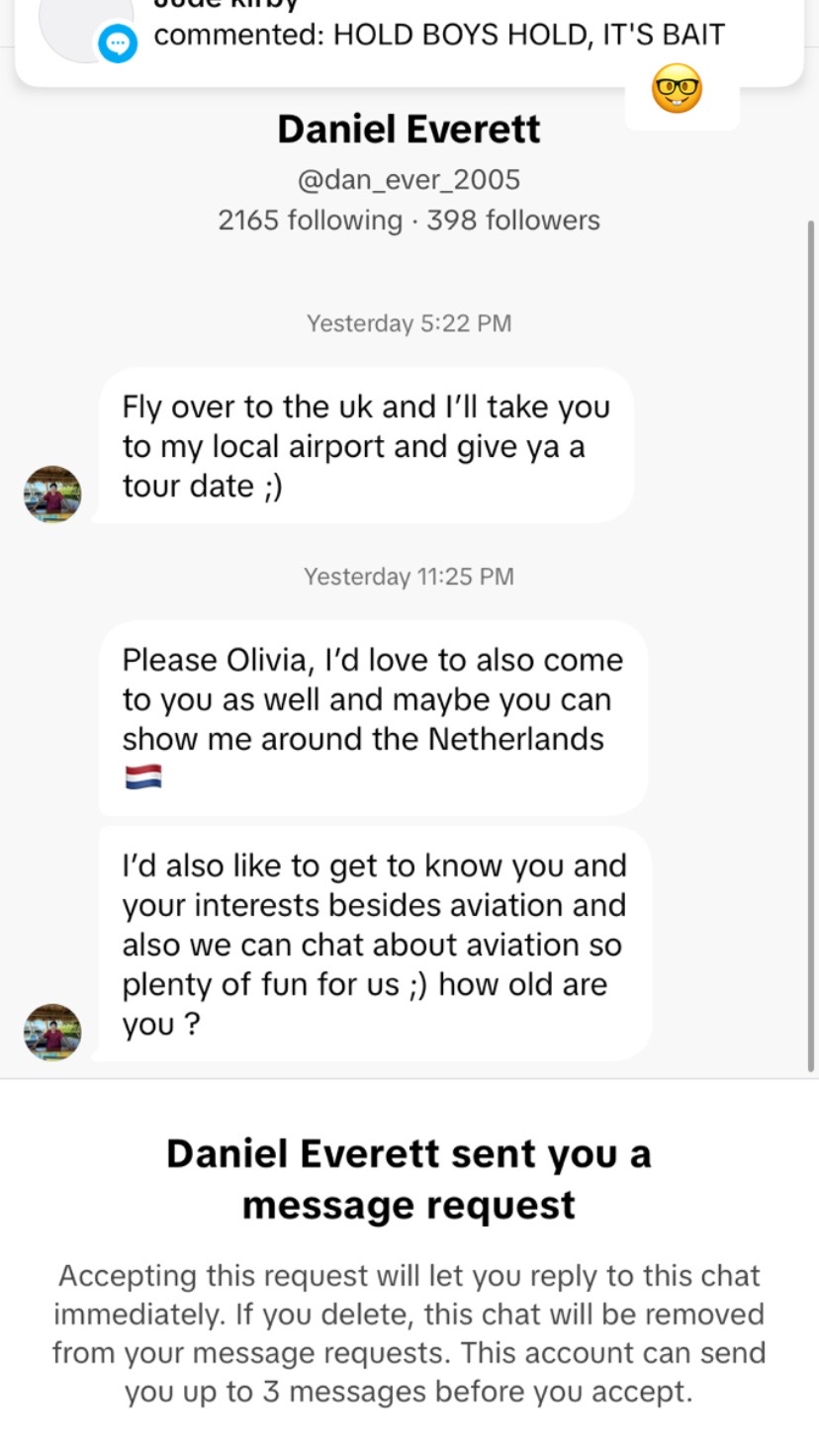
Task: Tap the "sent you a message request" heading
Action: [x=409, y=1179]
